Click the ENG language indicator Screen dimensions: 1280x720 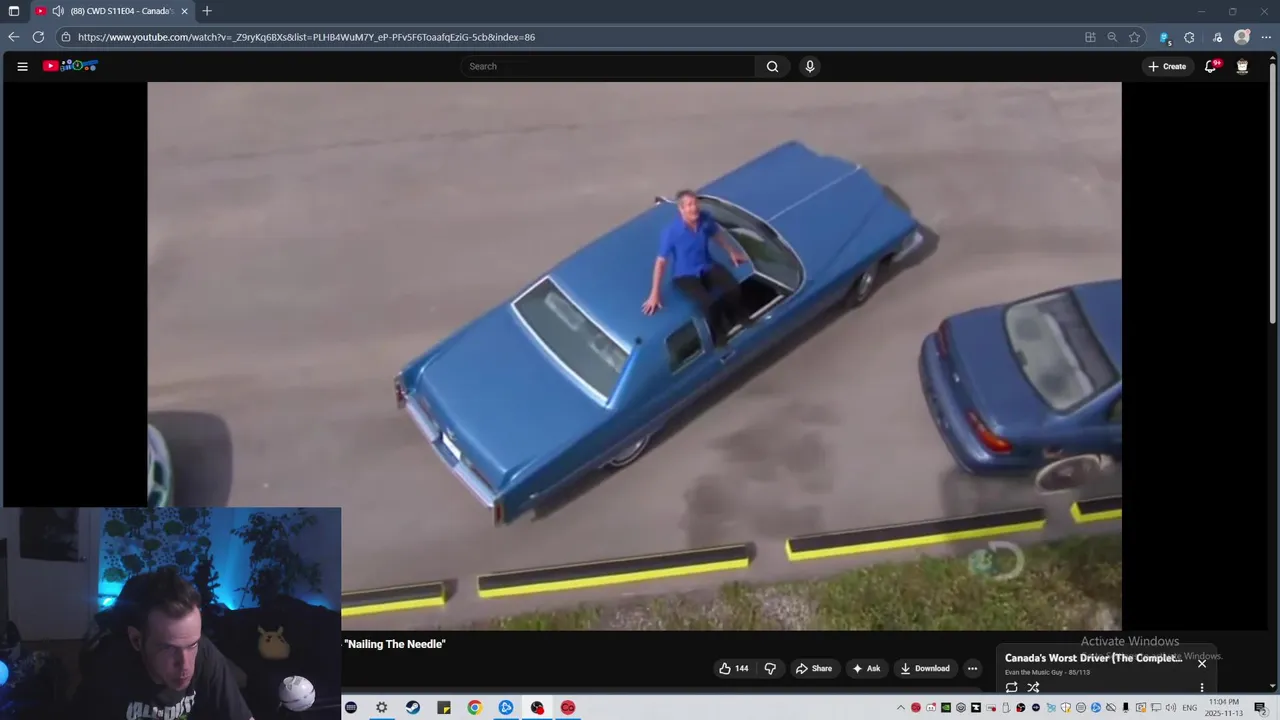(x=1190, y=707)
